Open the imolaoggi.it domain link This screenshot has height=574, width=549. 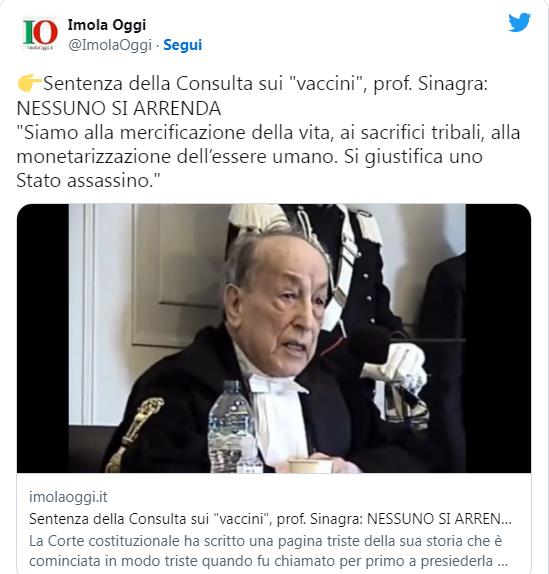[x=68, y=497]
